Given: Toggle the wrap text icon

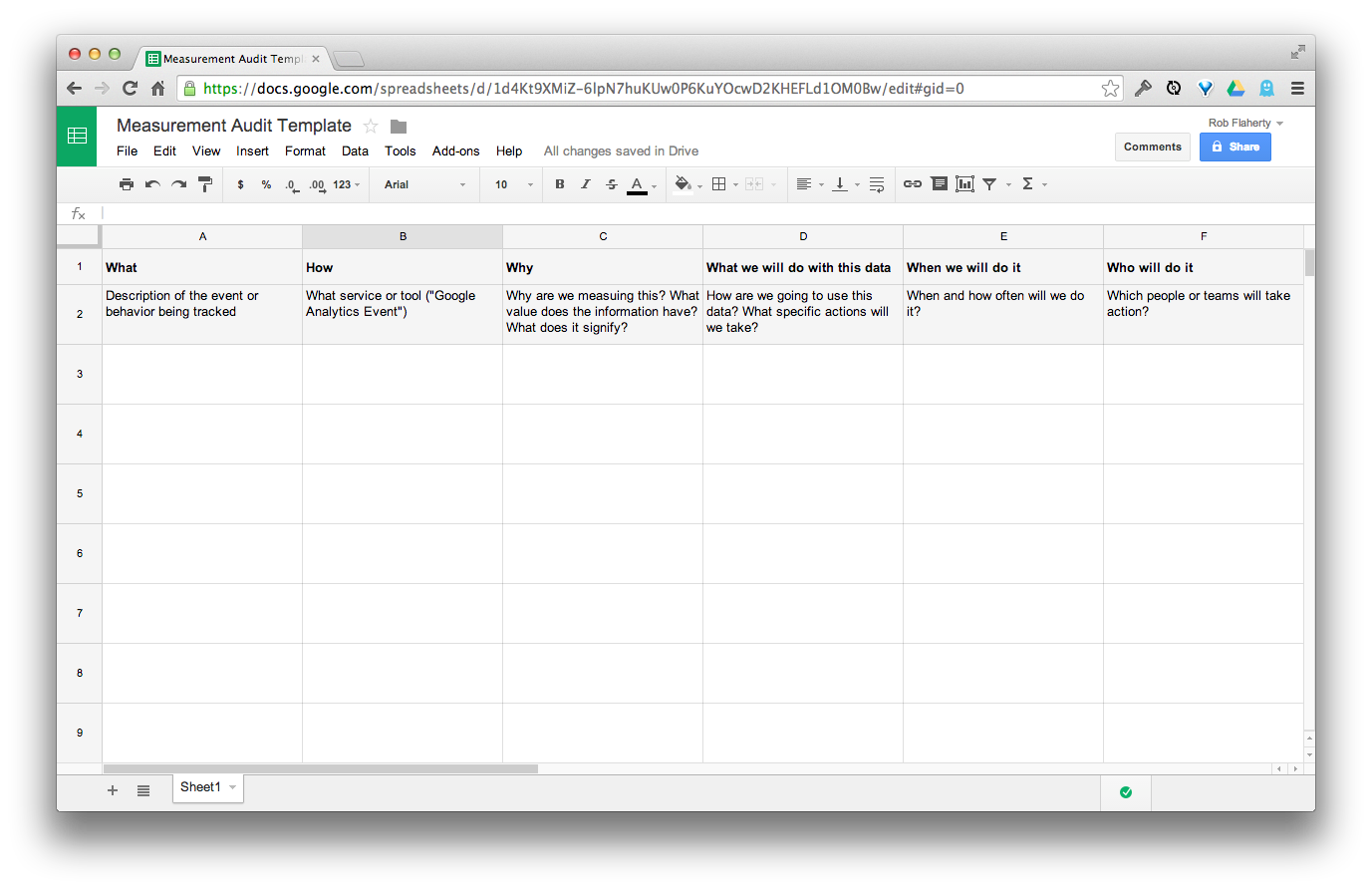Looking at the screenshot, I should tap(877, 184).
